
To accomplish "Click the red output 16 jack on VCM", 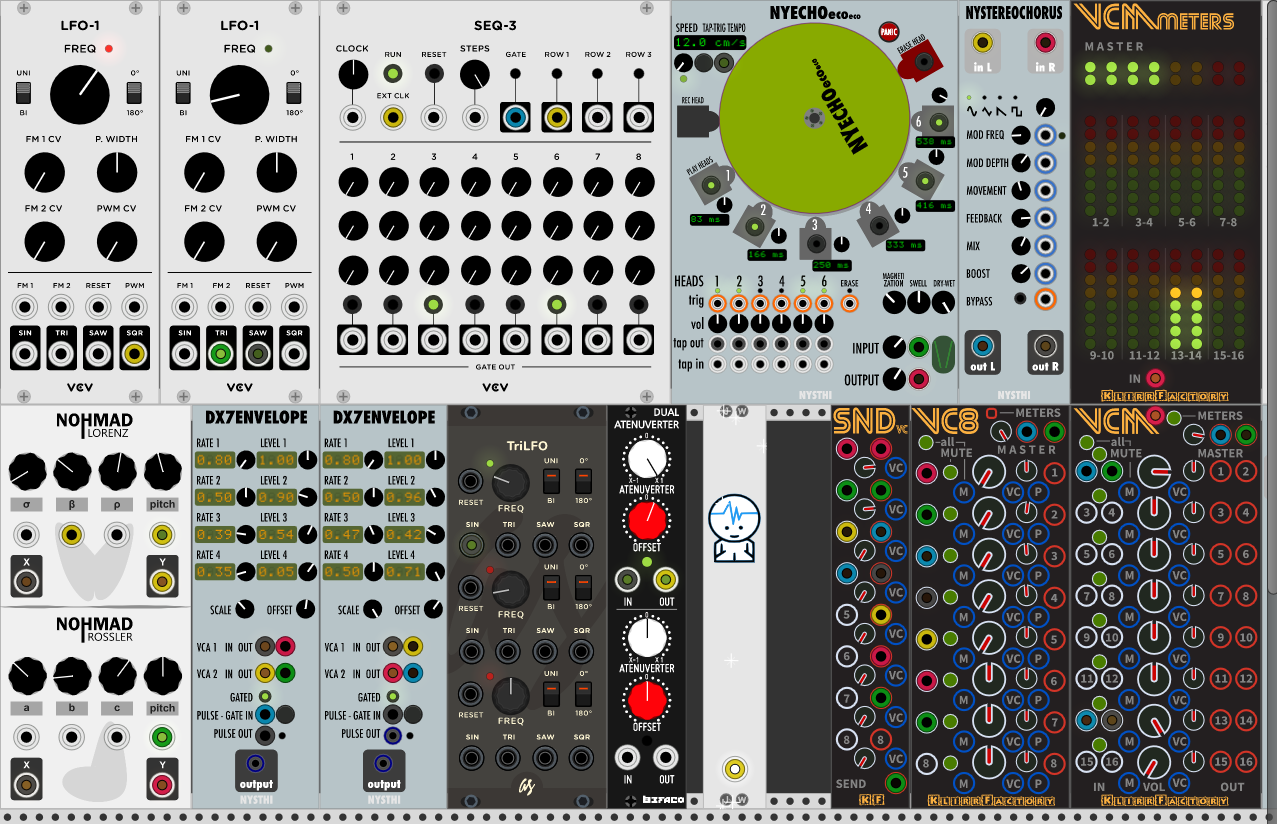I will click(x=1244, y=762).
